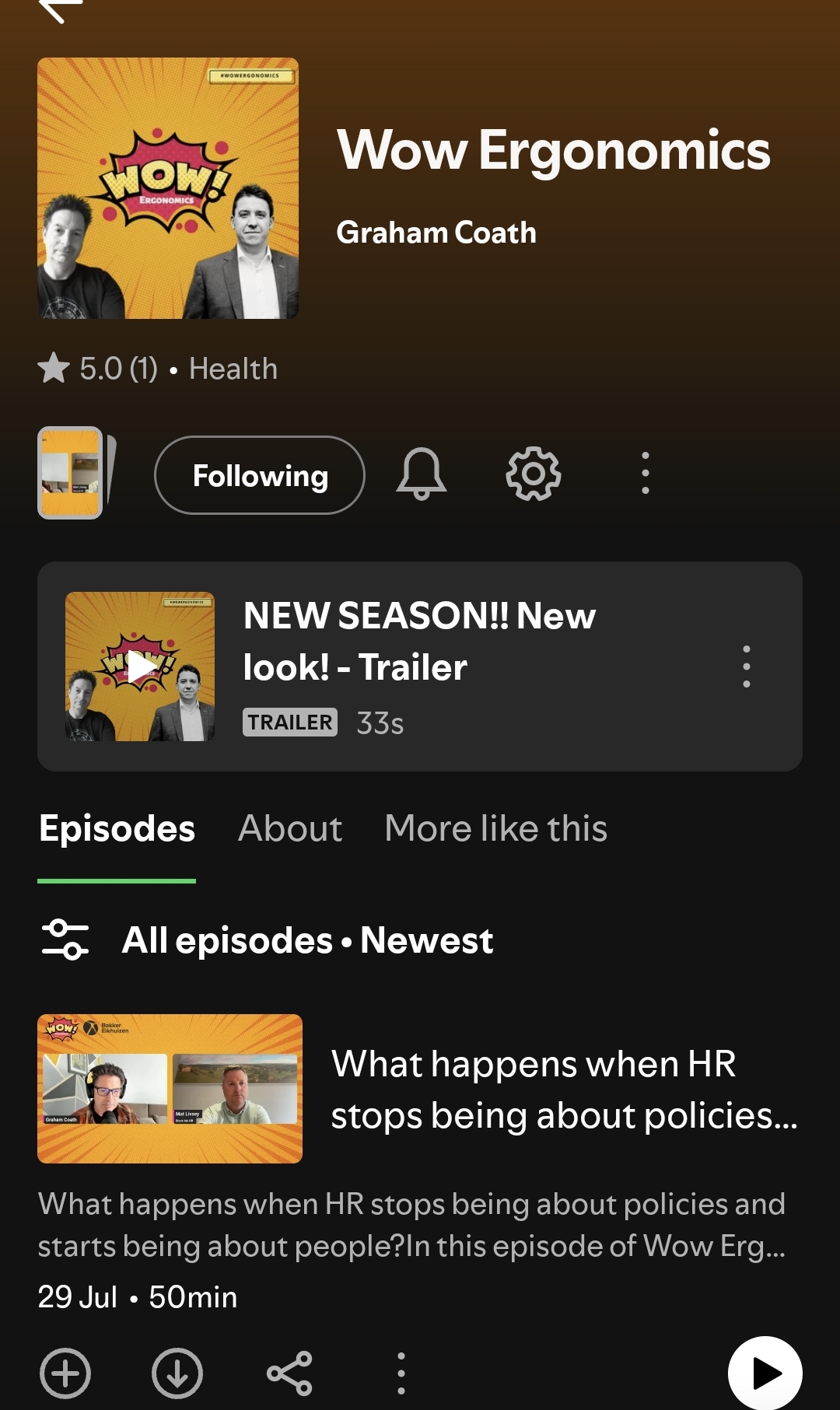Share the HR episode
This screenshot has width=840, height=1410.
click(289, 1373)
